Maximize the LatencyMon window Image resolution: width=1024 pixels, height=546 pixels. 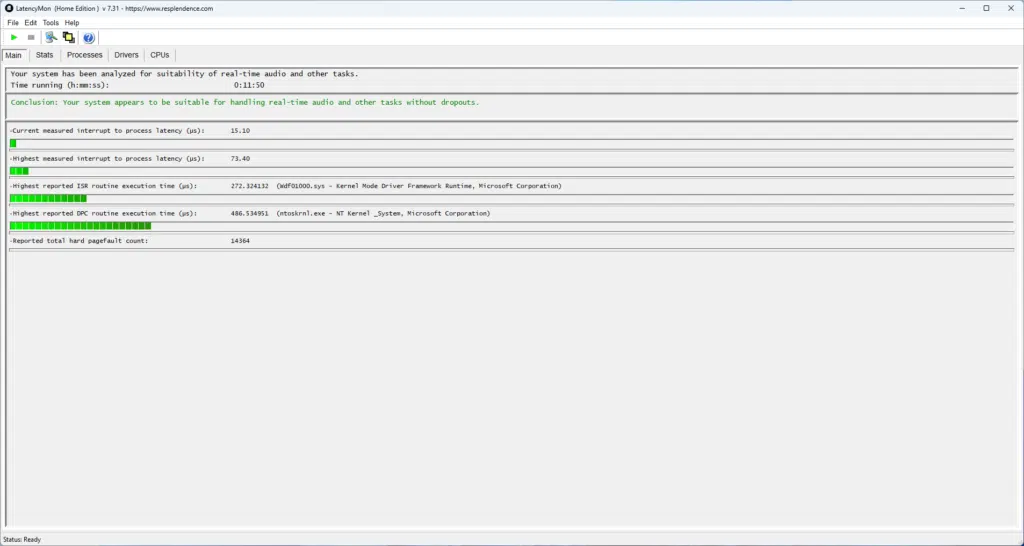(985, 8)
